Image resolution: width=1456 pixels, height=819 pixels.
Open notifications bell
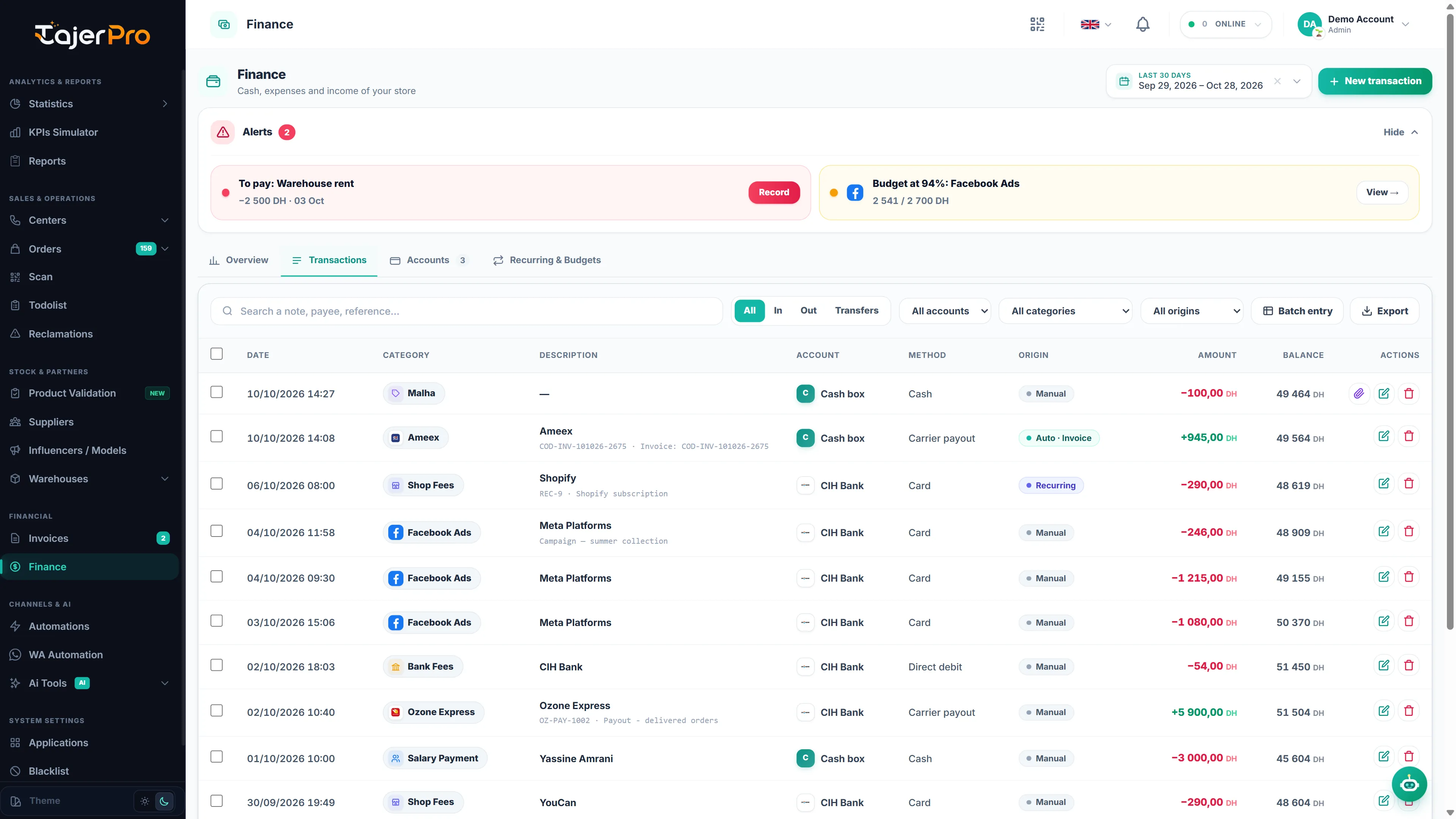click(x=1142, y=24)
